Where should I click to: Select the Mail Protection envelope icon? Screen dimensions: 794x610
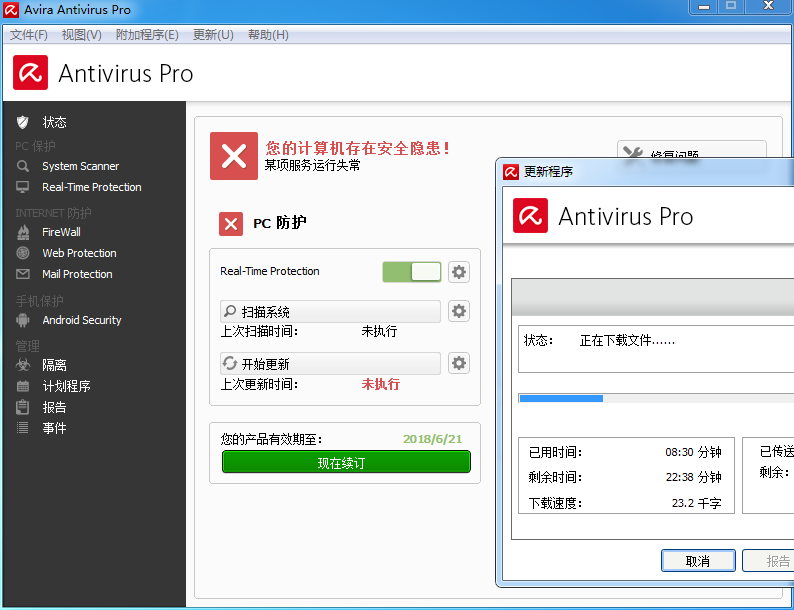pyautogui.click(x=23, y=274)
